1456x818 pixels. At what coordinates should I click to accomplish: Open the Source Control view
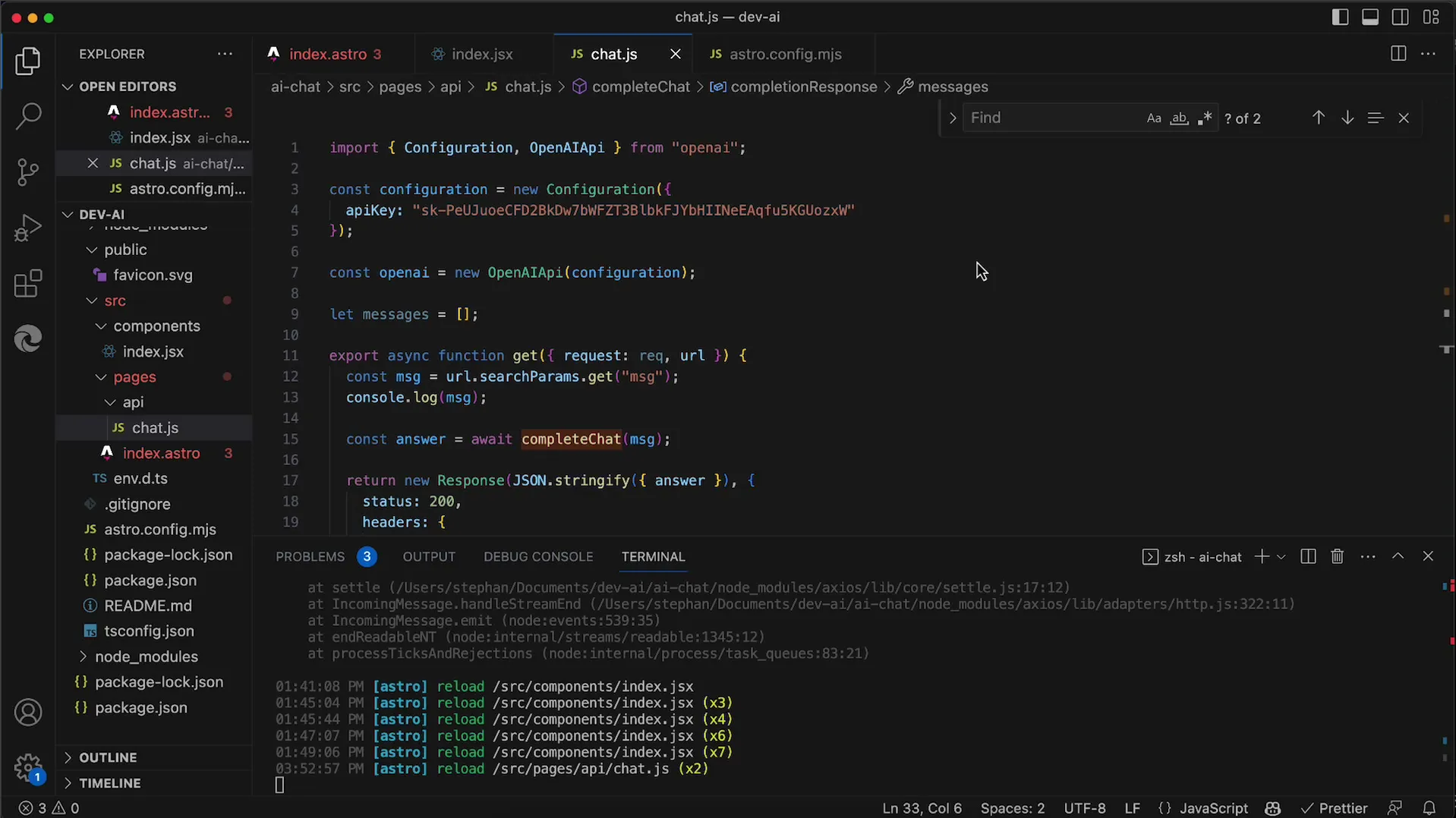[28, 172]
